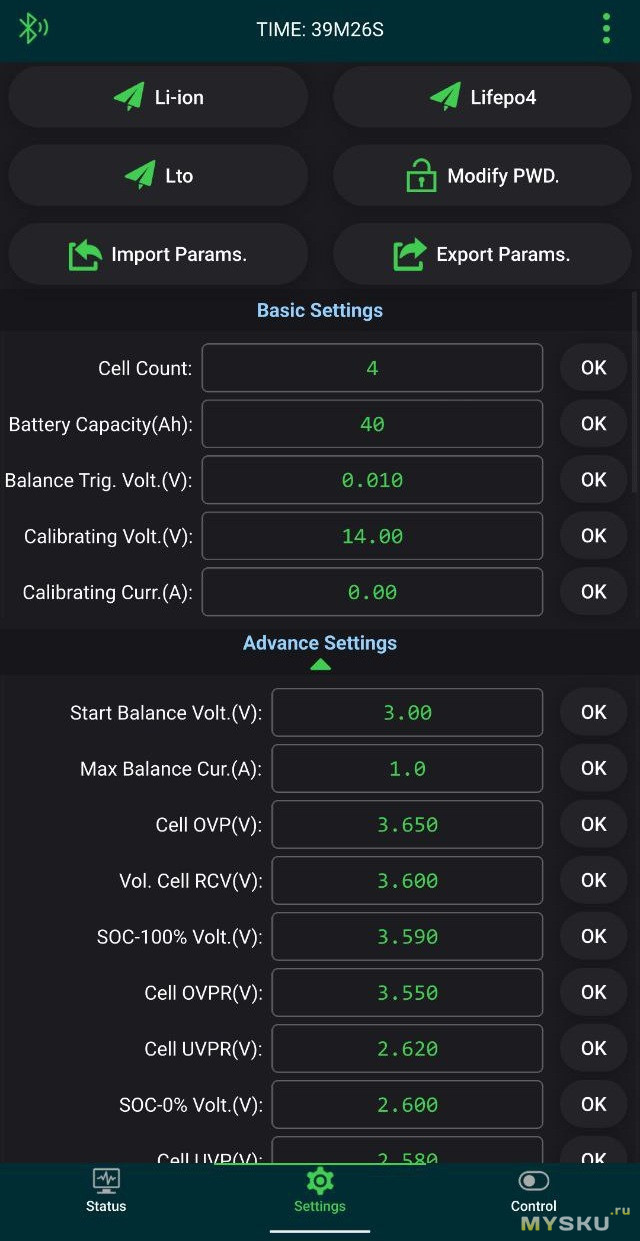Collapse the Advance Settings section
Screen dimensions: 640x1241
pyautogui.click(x=320, y=664)
